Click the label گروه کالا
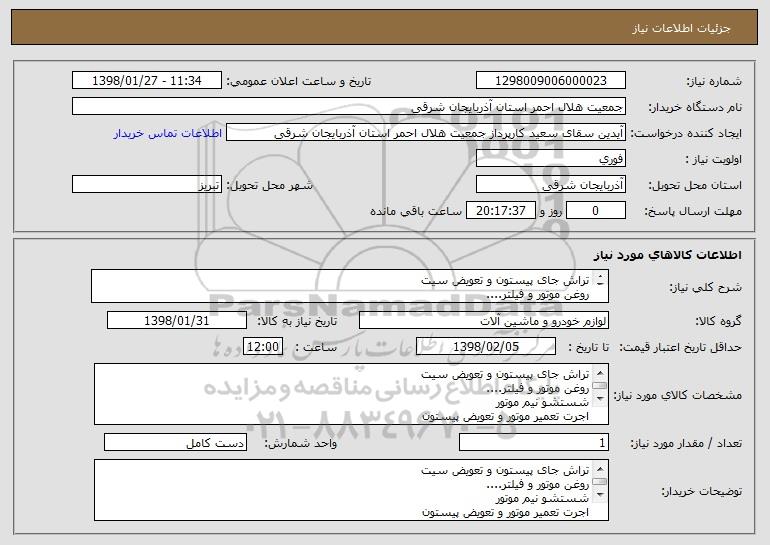Image resolution: width=770 pixels, height=545 pixels. coord(718,321)
